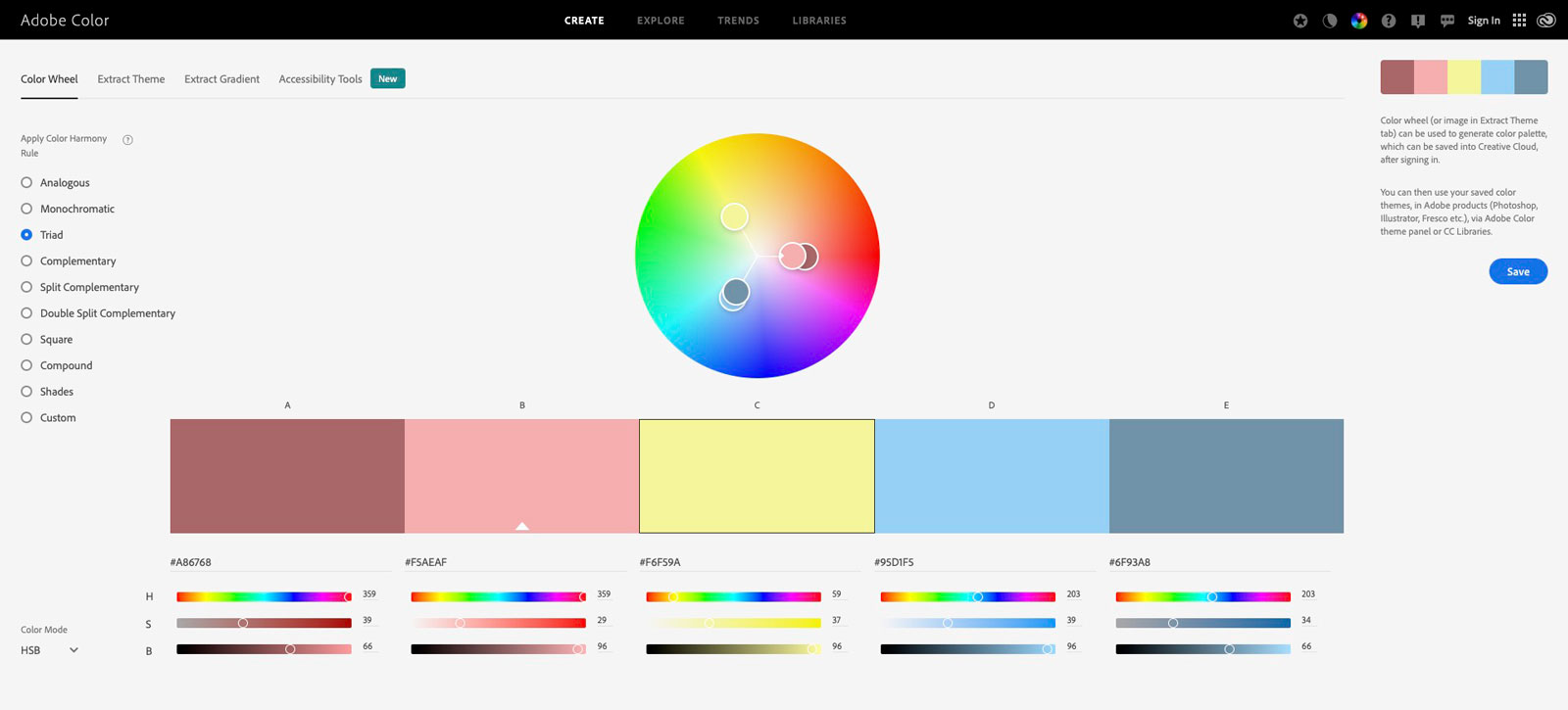Screen dimensions: 1568x710
Task: Open the Adobe apps grid icon
Action: pyautogui.click(x=1519, y=21)
